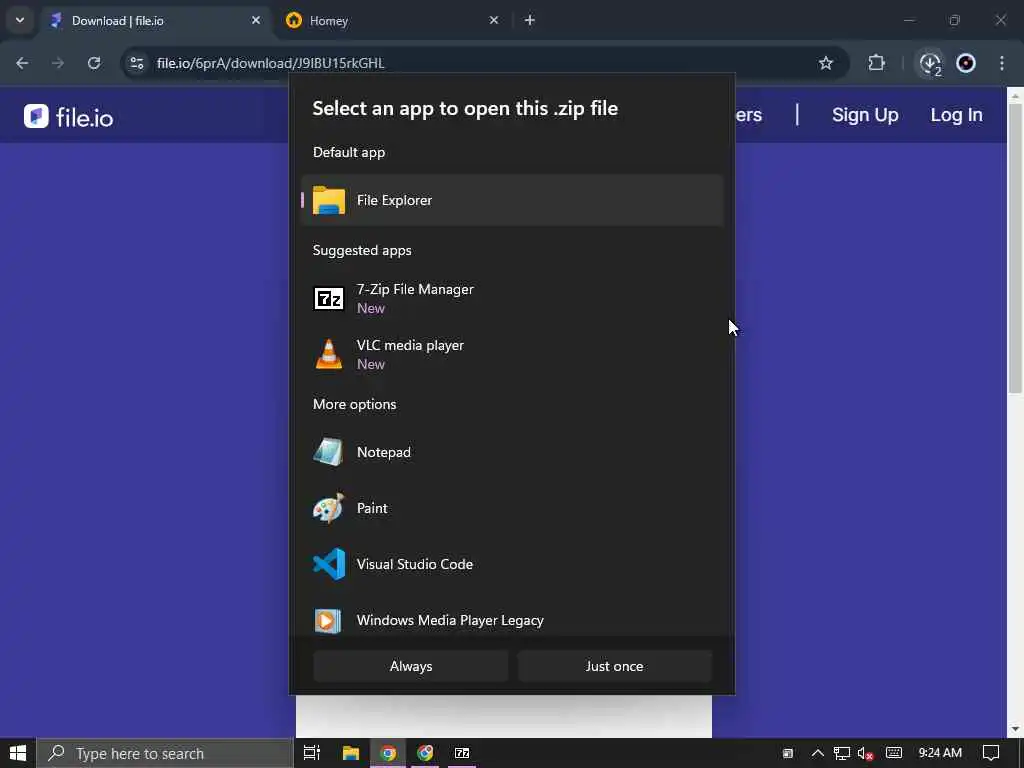The width and height of the screenshot is (1024, 768).
Task: Select Visual Studio Code from list
Action: [512, 564]
